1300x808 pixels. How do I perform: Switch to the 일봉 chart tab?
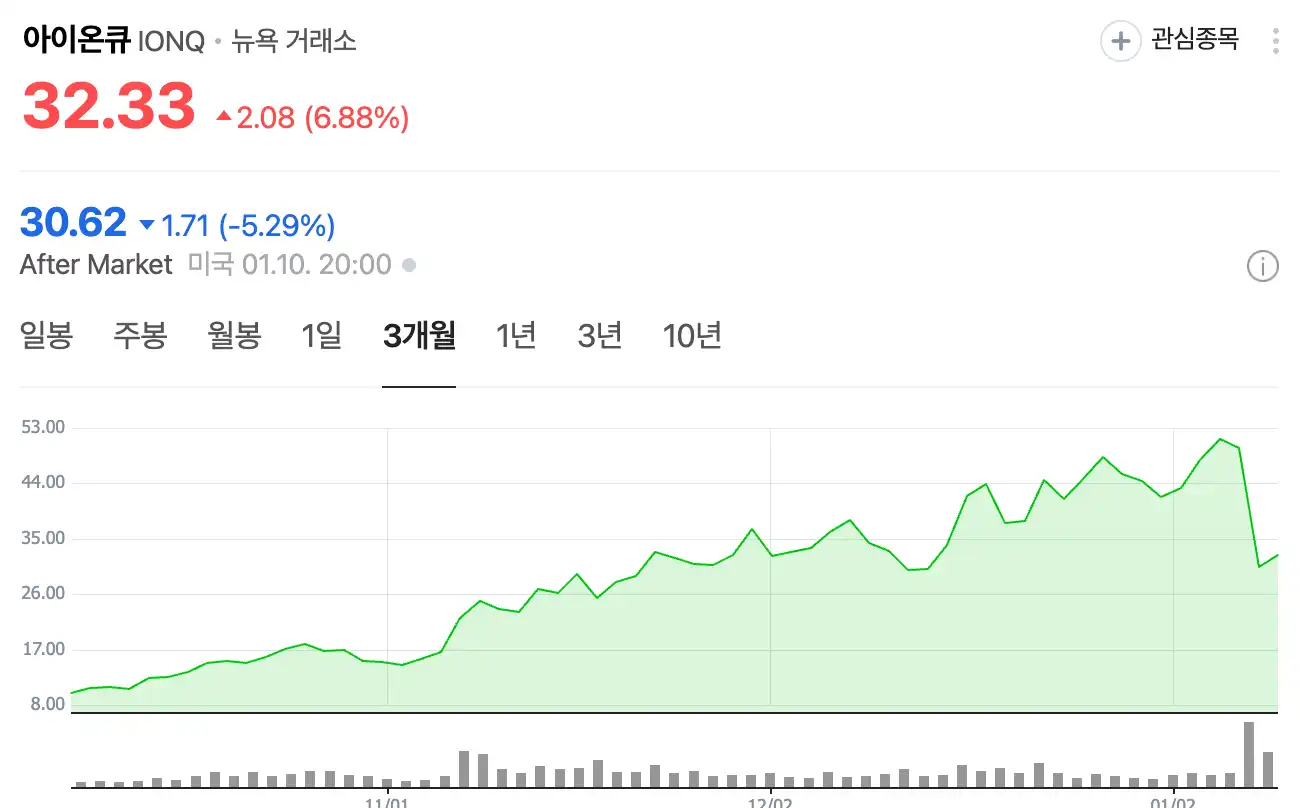(45, 337)
